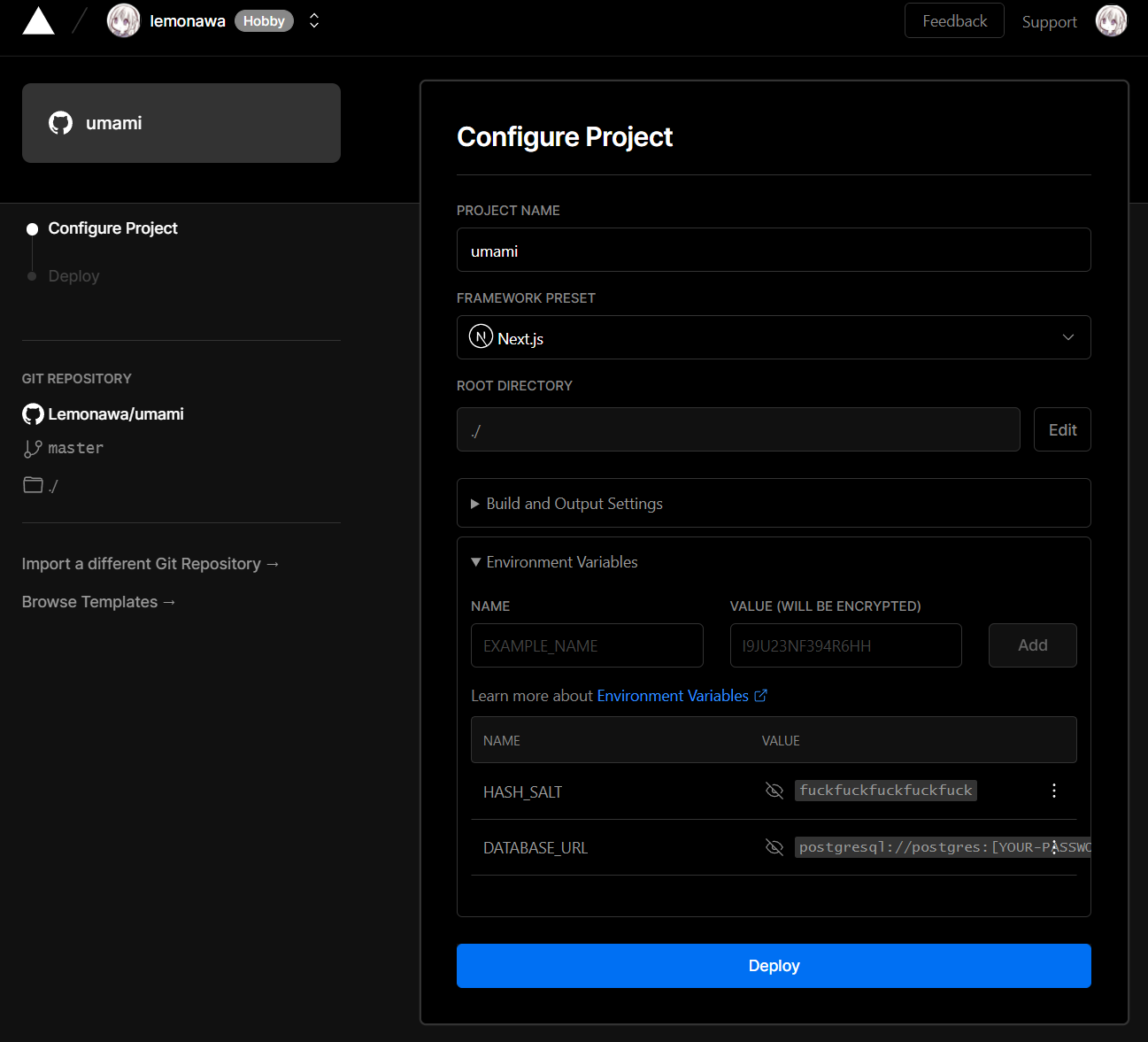1148x1042 pixels.
Task: Click the folder icon for root directory
Action: [x=33, y=484]
